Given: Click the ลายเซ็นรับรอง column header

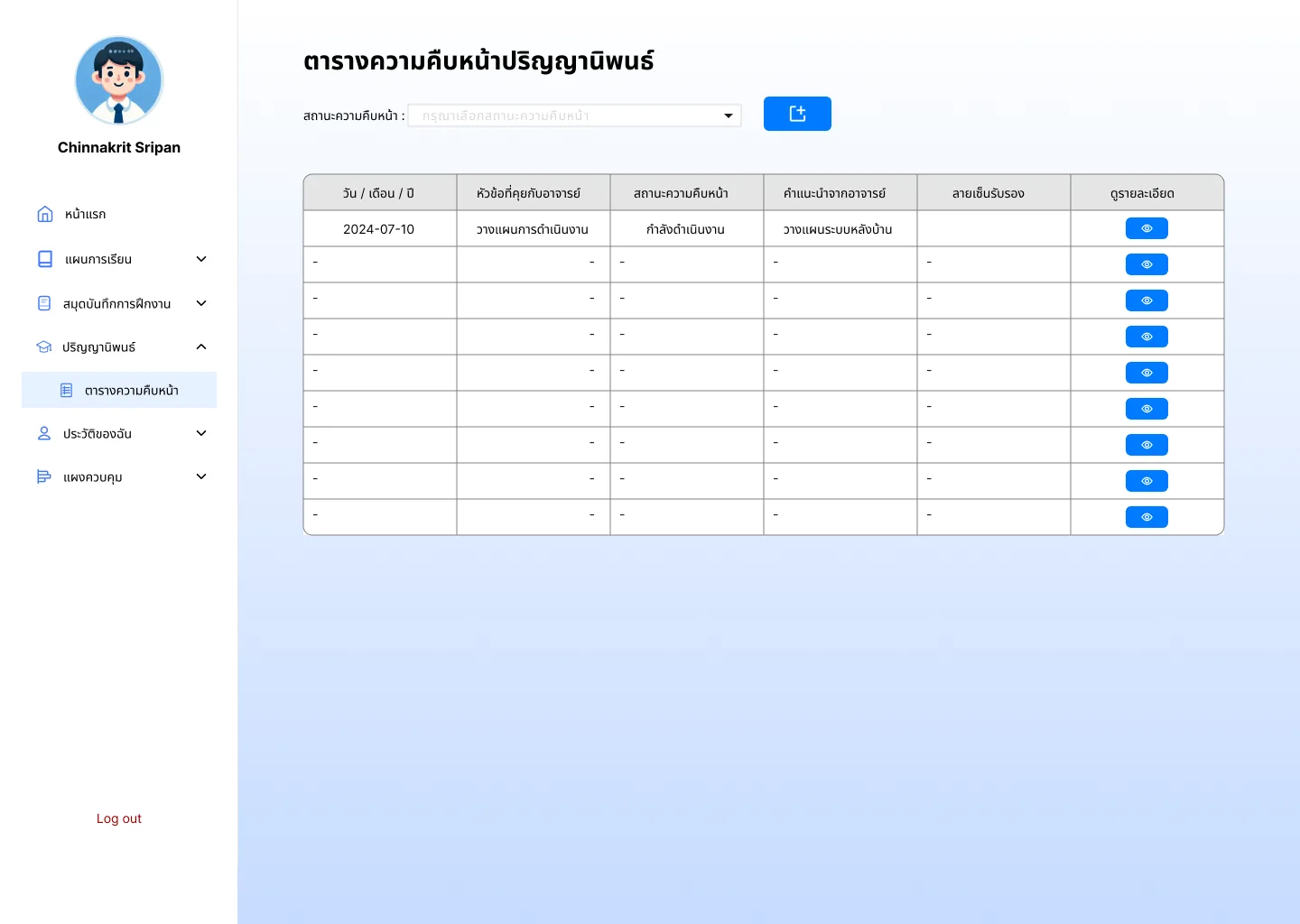Looking at the screenshot, I should click(x=993, y=193).
